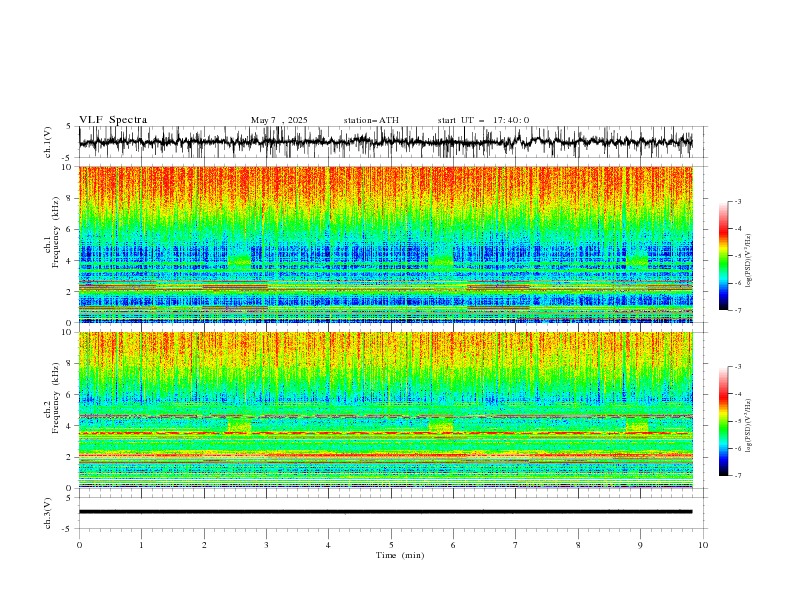
Task: Click the "ch.3(V)" axis label
Action: 48,513
